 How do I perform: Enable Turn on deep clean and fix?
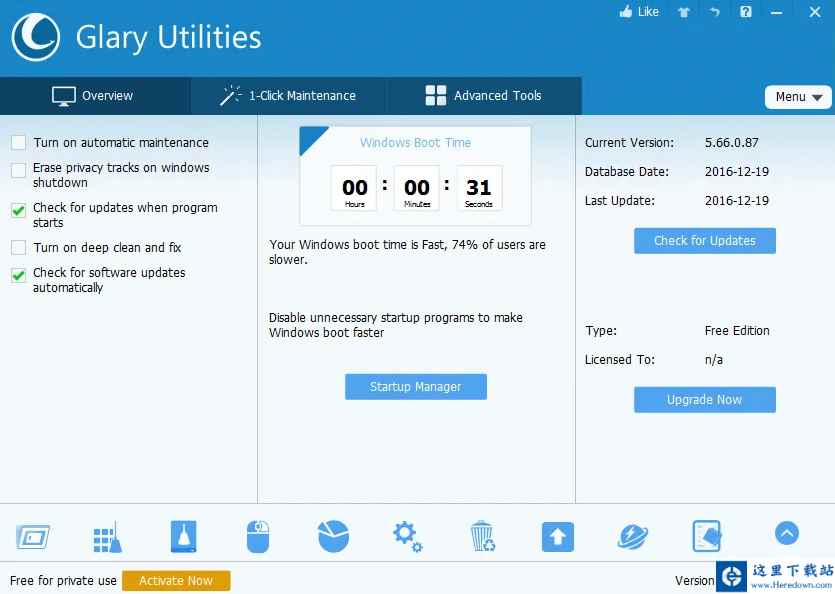[19, 248]
